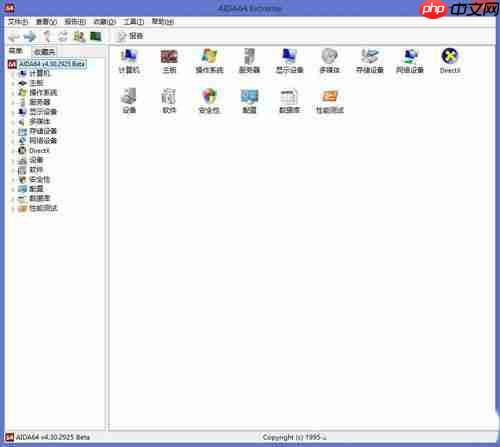Select 操作系统 in the left tree
The height and width of the screenshot is (447, 500).
tap(43, 93)
